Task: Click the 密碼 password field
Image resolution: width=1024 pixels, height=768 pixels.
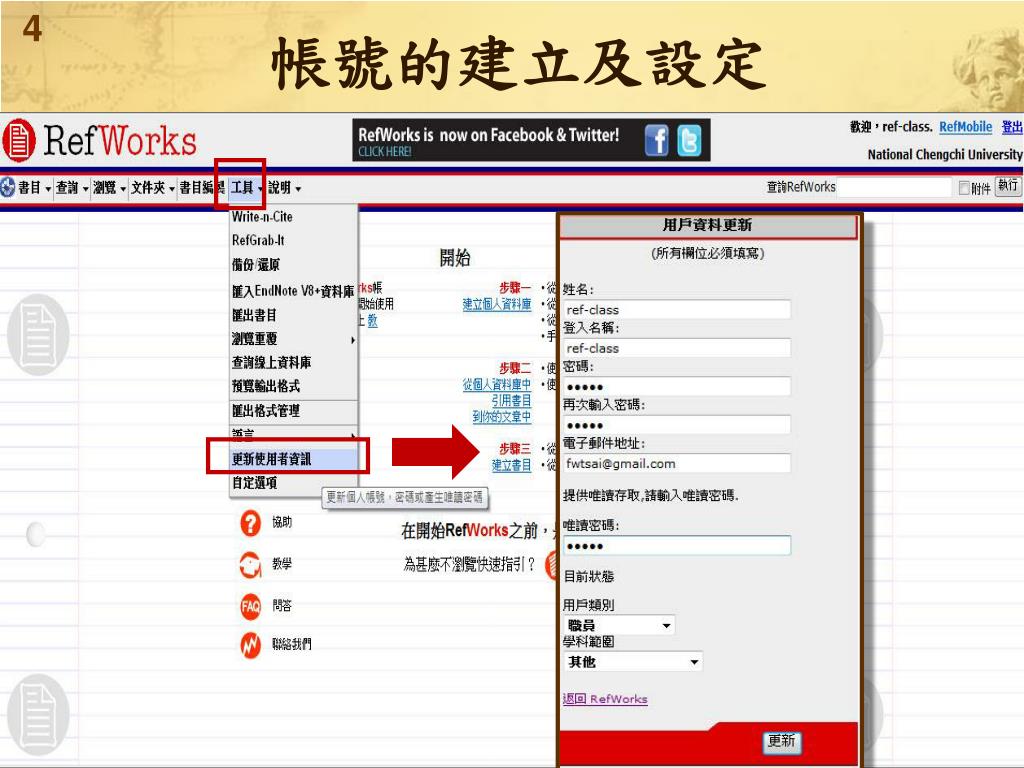Action: click(677, 387)
